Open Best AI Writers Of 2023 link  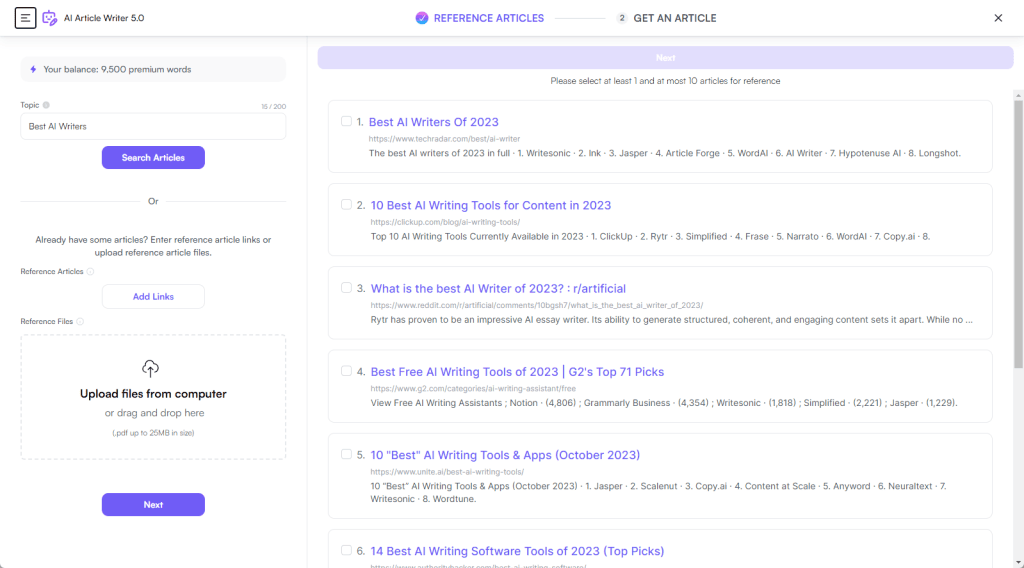point(434,122)
